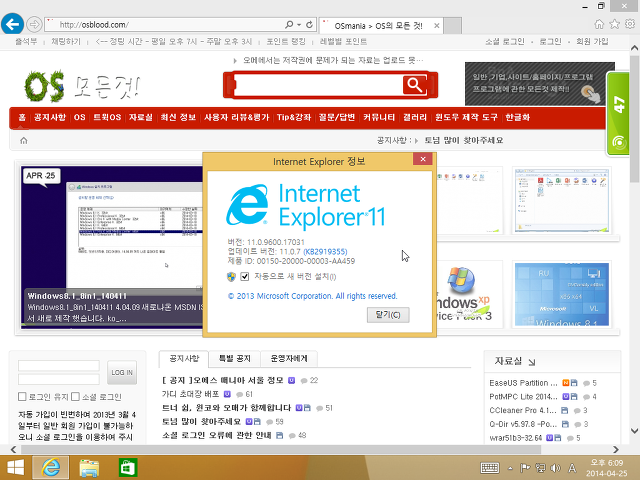Open the 홈 menu item
The width and height of the screenshot is (640, 480).
pyautogui.click(x=22, y=118)
